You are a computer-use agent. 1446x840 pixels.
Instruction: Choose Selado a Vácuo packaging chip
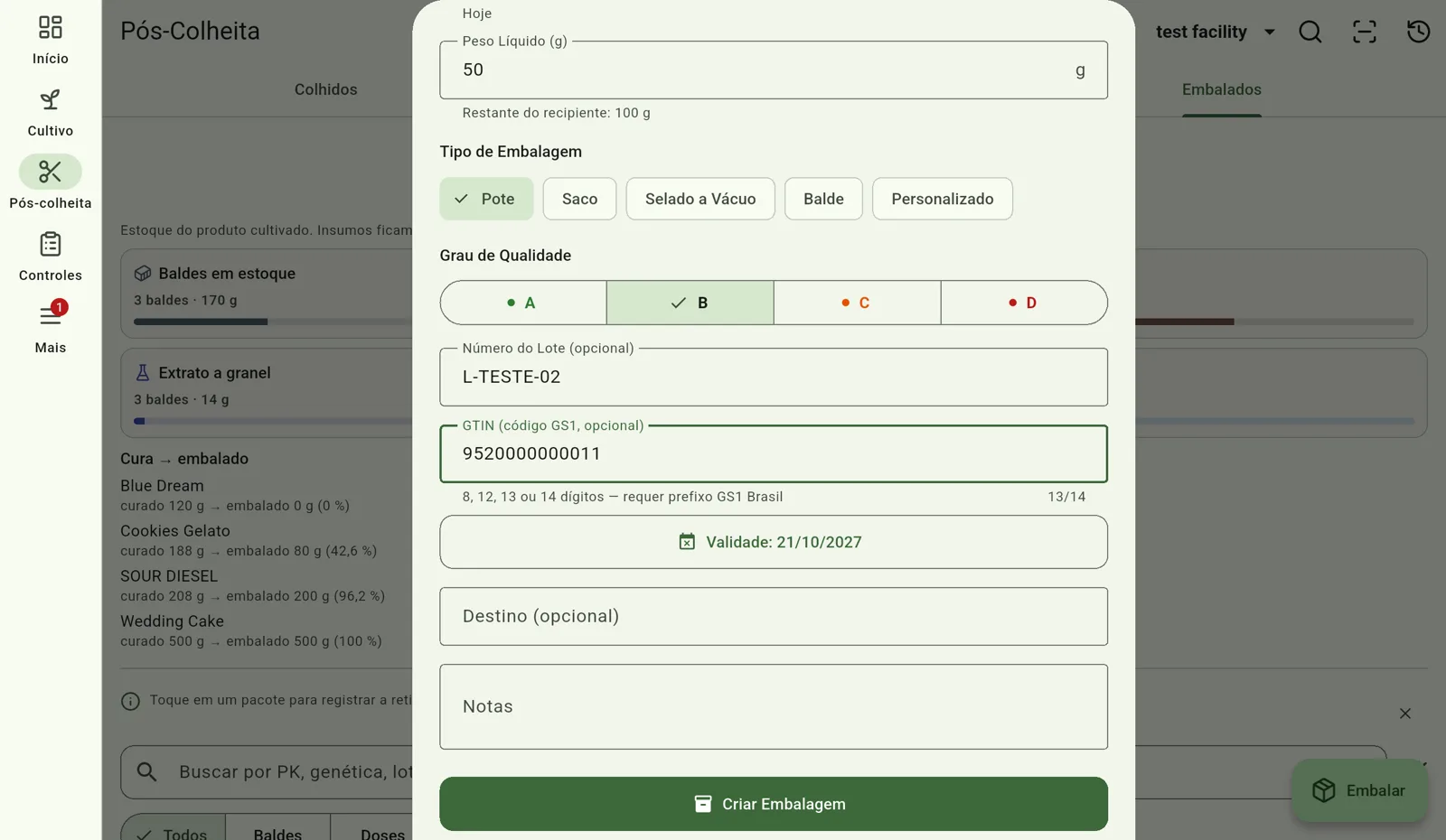pos(700,199)
